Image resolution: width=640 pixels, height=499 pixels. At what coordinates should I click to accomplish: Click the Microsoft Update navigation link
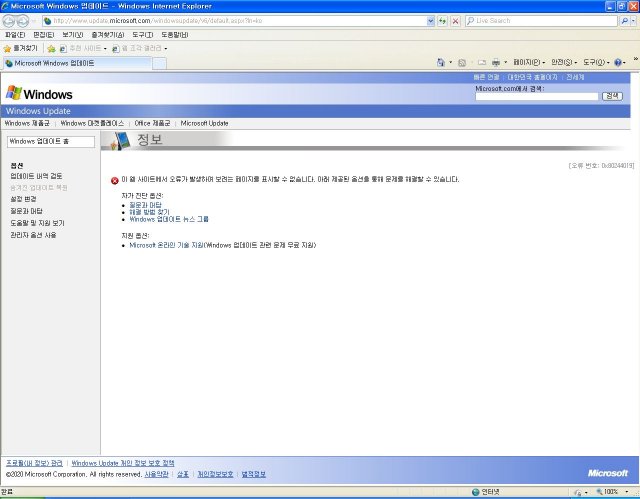204,123
